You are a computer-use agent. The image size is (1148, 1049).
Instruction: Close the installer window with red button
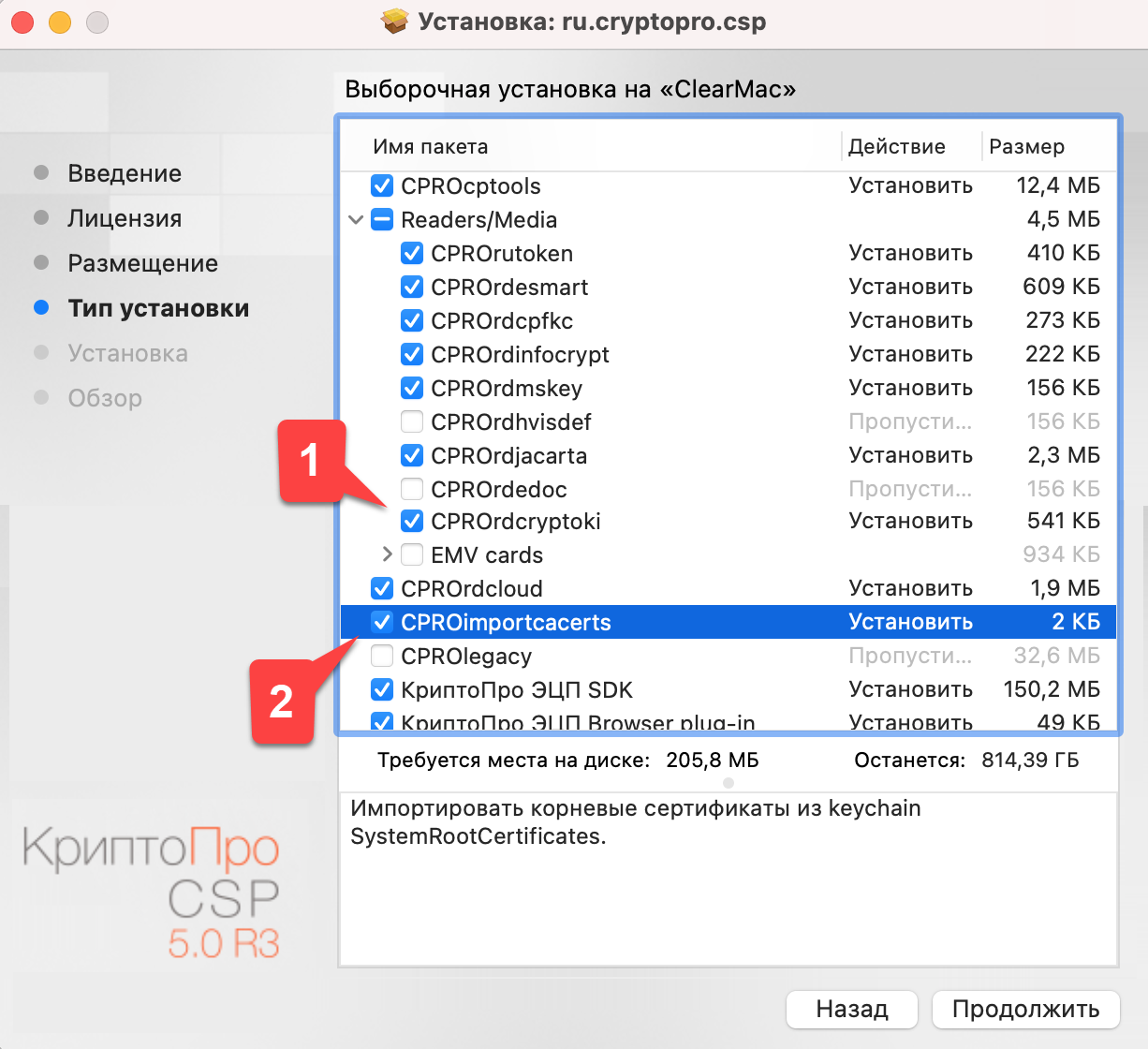coord(22,22)
